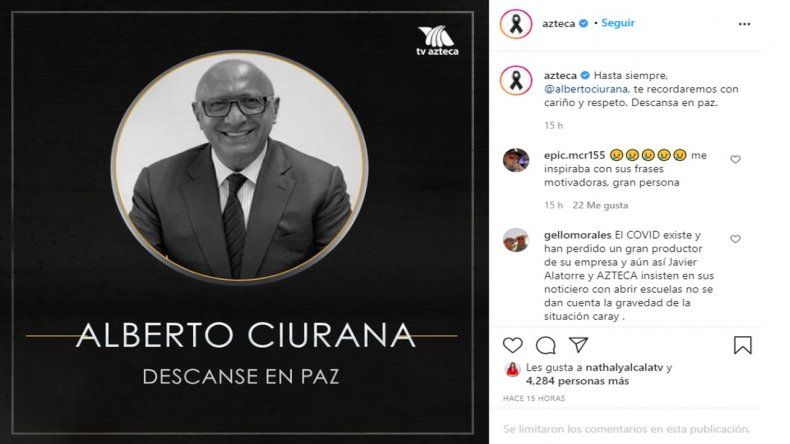The image size is (790, 444).
Task: Open epic.mcr155 profile avatar
Action: click(x=516, y=160)
